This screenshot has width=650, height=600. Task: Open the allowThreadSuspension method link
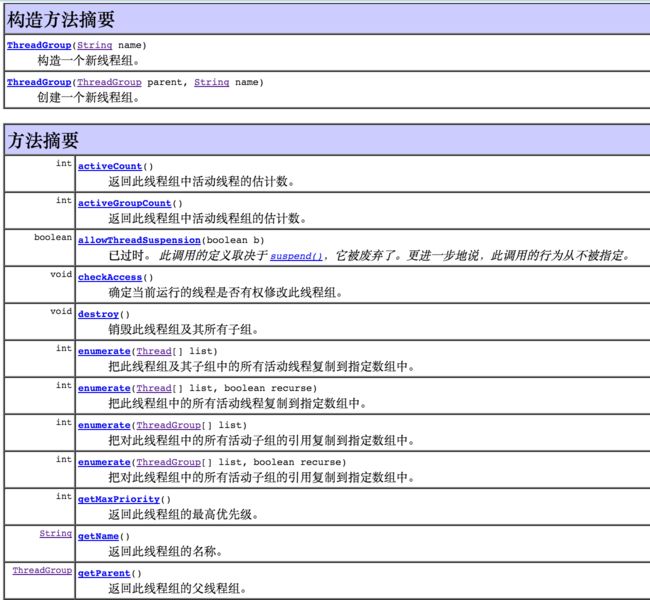pyautogui.click(x=139, y=240)
